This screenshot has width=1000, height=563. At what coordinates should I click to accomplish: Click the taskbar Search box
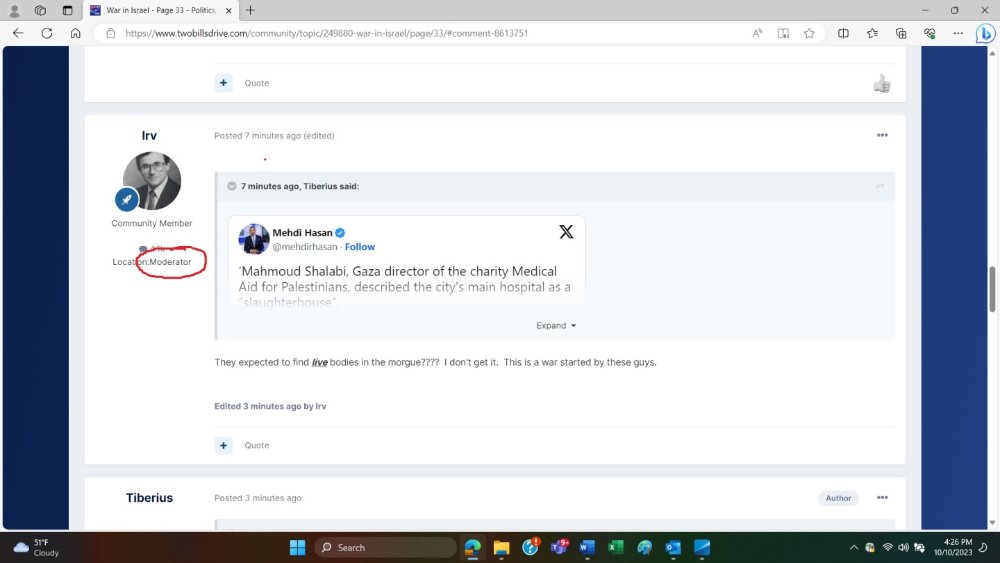point(385,547)
